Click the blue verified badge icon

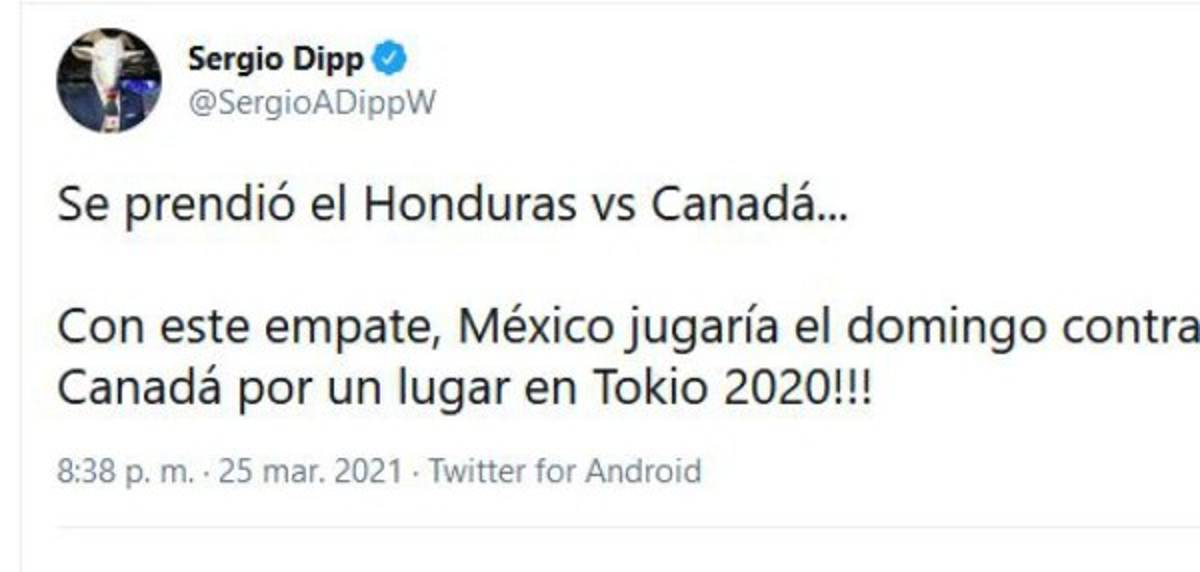[x=389, y=60]
